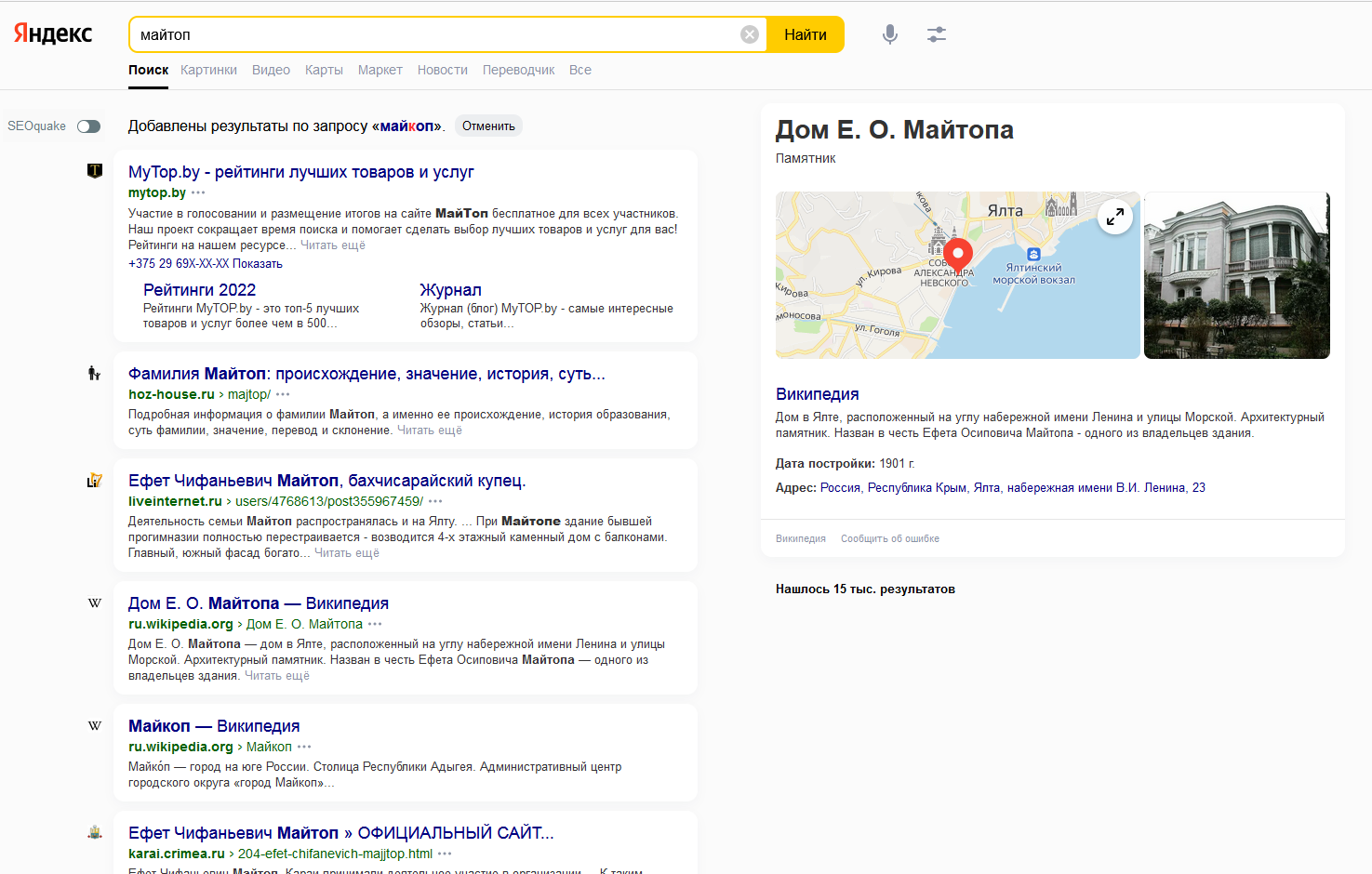This screenshot has width=1372, height=874.
Task: Click the майкоп corrected query link
Action: click(406, 126)
